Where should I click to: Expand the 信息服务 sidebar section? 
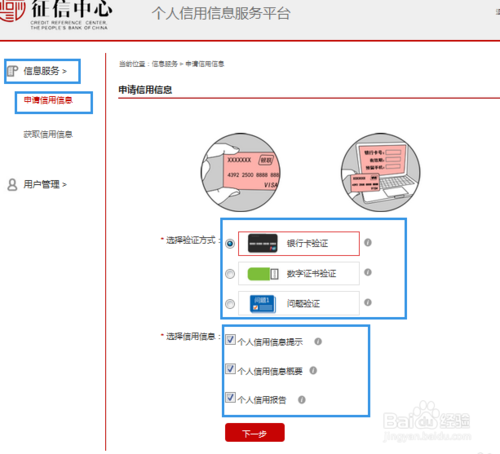[45, 71]
